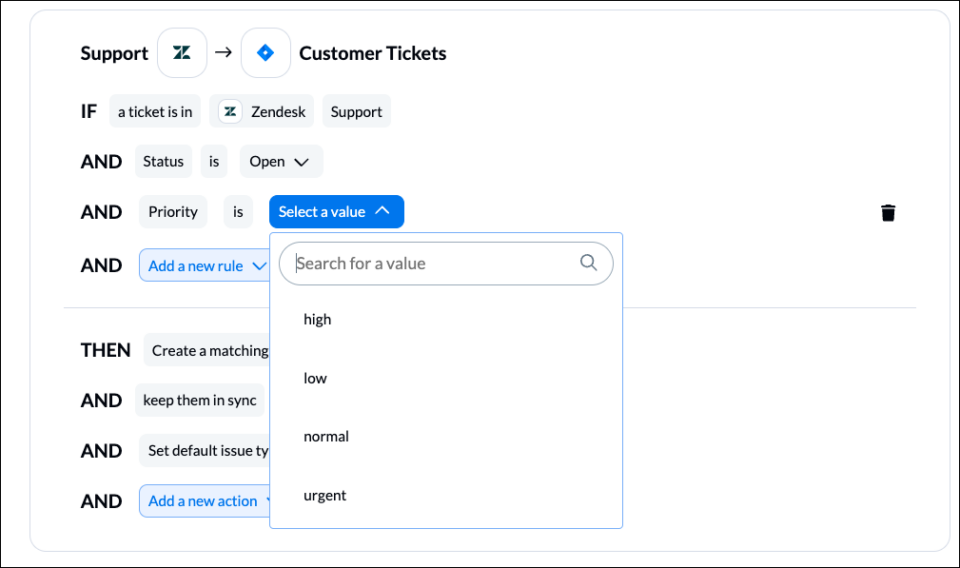
Task: Click the Status field chip
Action: [x=163, y=162]
